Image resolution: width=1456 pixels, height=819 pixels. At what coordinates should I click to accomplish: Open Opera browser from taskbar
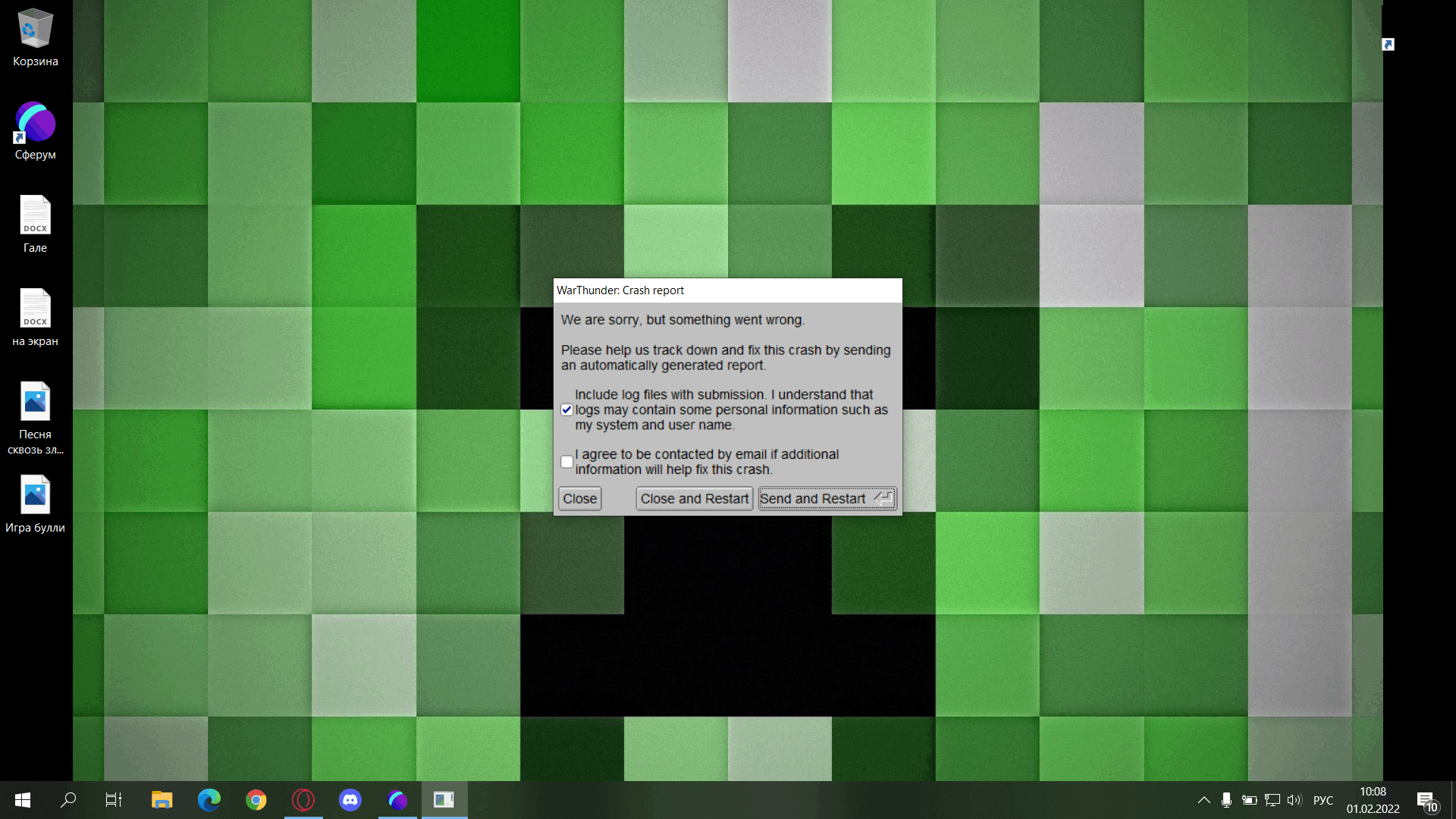coord(303,800)
